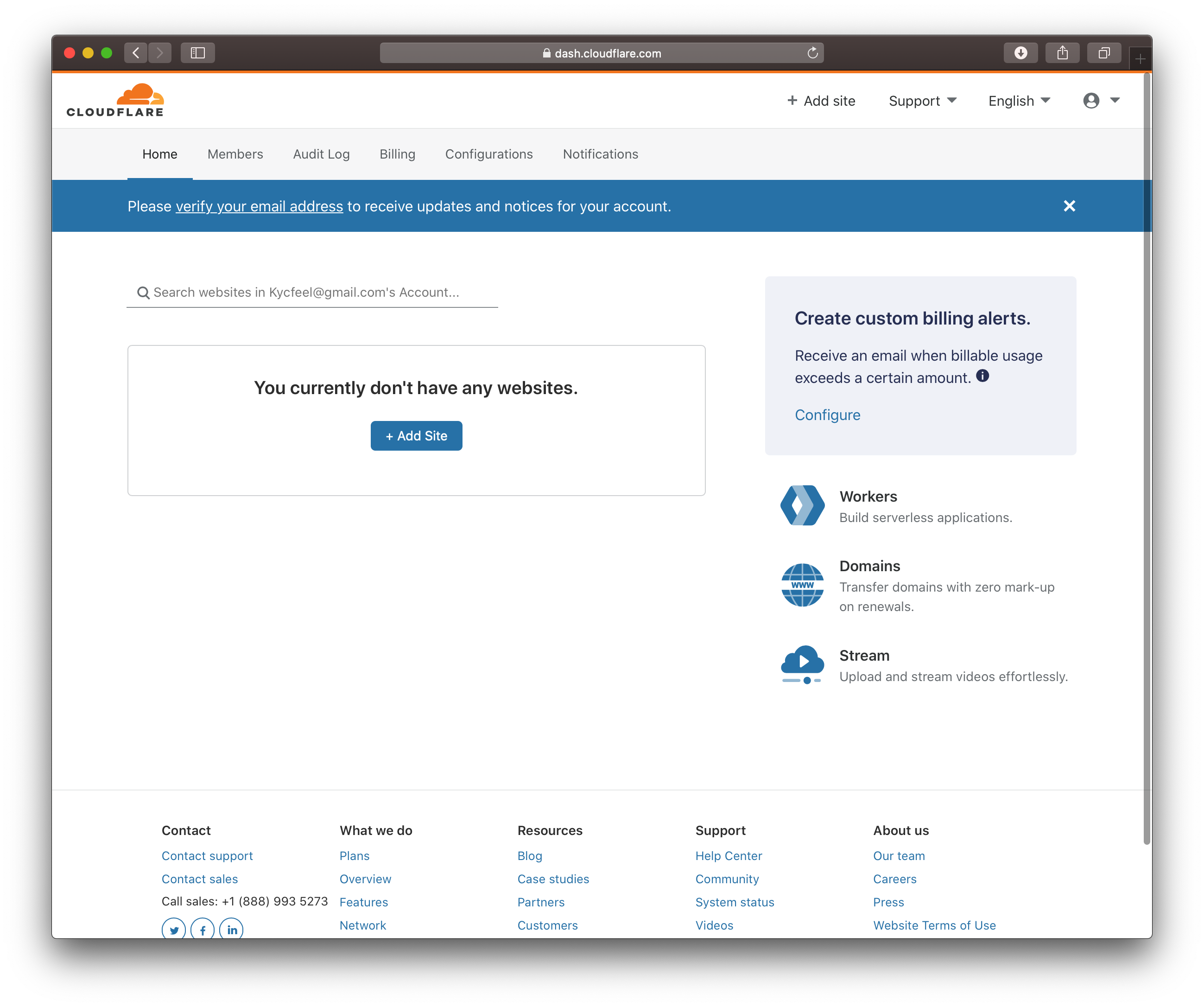Open the Community footer link
This screenshot has width=1204, height=1007.
coord(727,879)
